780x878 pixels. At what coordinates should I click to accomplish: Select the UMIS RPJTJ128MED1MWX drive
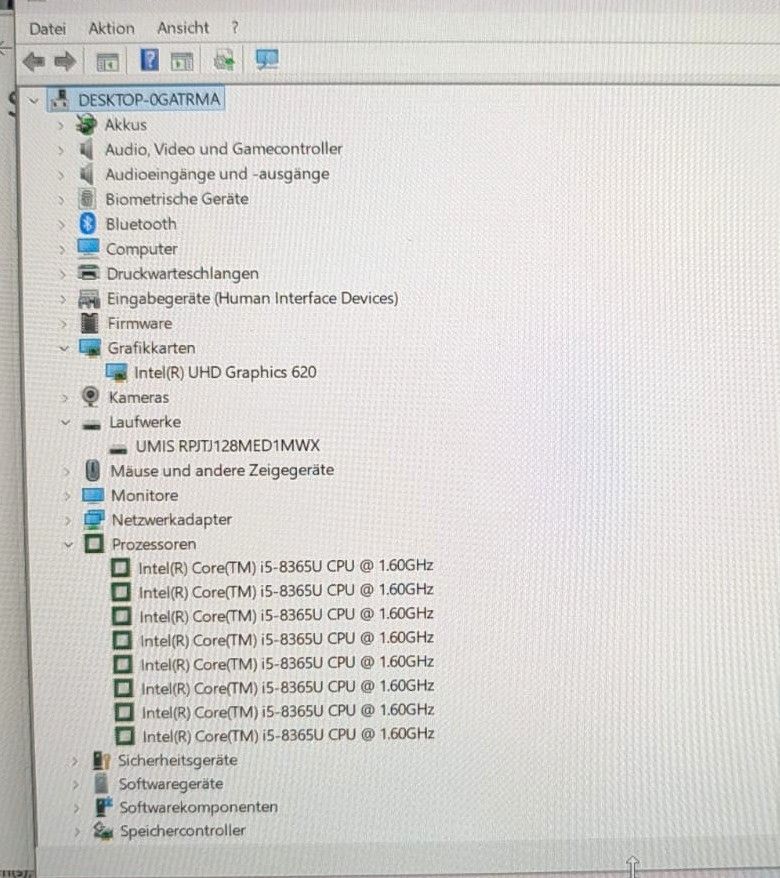pyautogui.click(x=227, y=446)
